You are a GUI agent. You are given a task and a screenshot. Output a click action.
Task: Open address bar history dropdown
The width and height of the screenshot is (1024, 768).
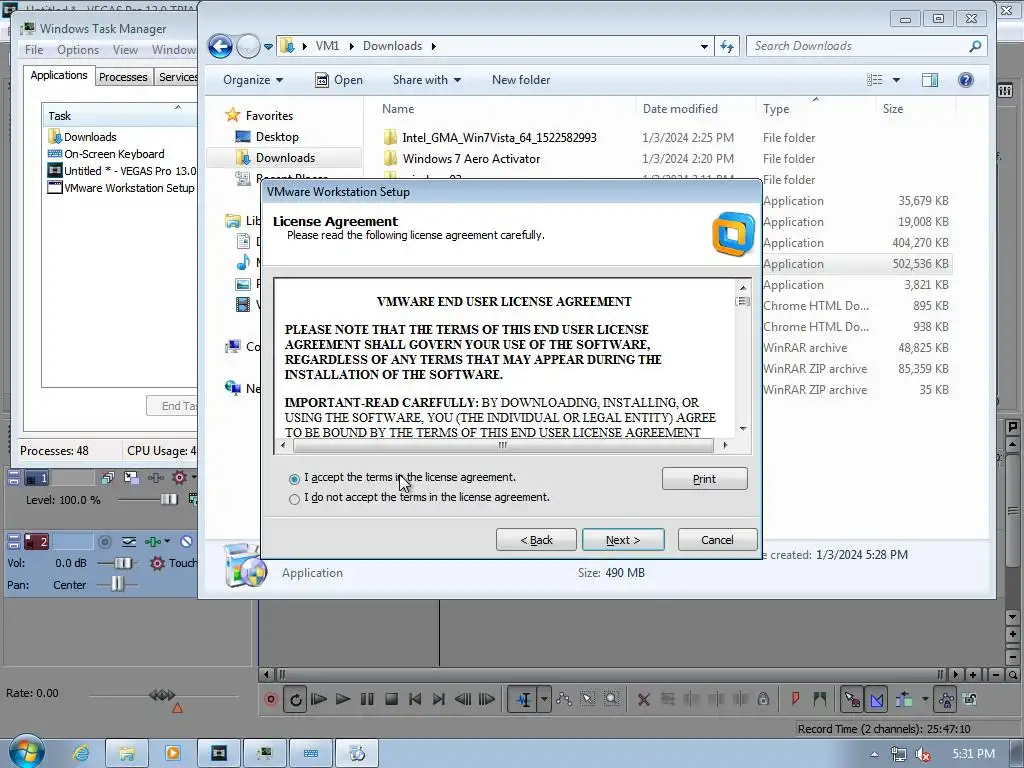point(704,46)
